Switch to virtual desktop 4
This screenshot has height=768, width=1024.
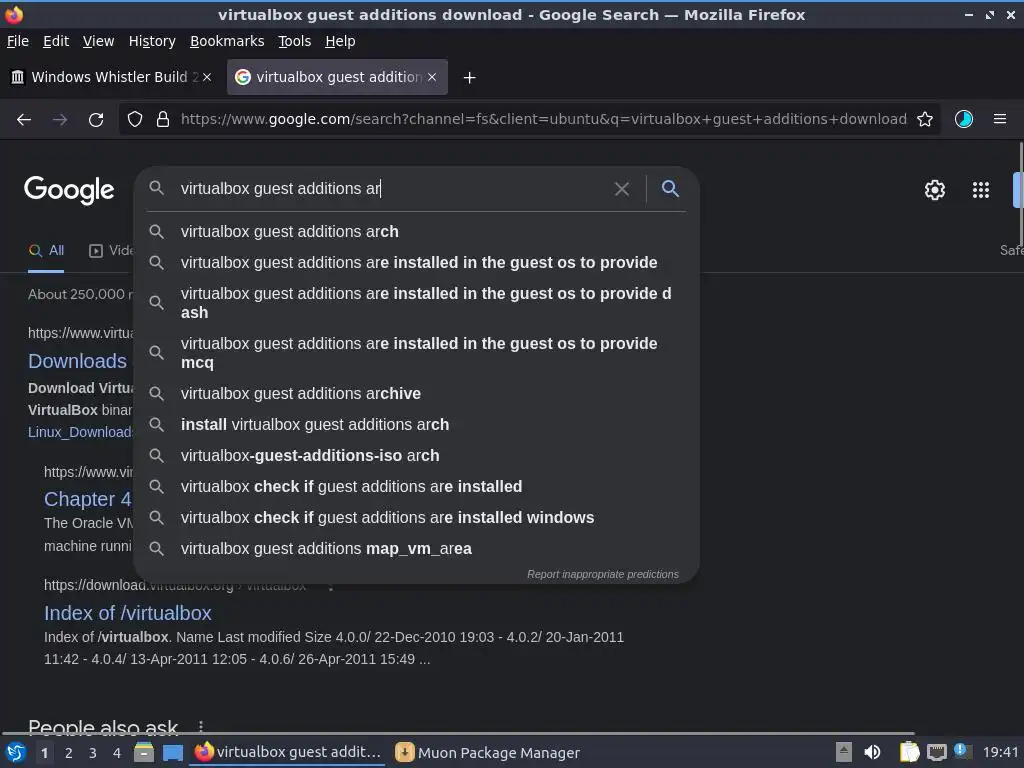click(117, 753)
